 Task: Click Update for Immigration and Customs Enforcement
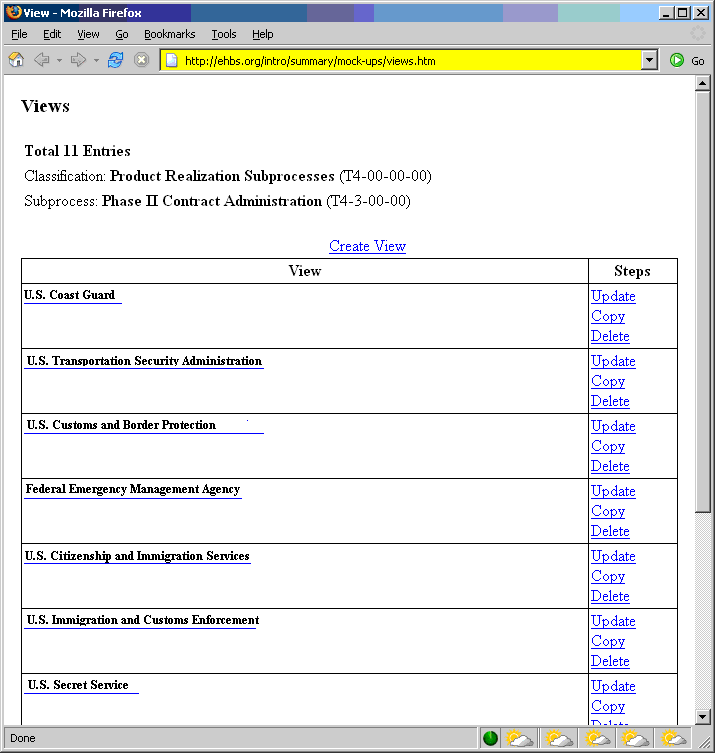click(x=613, y=621)
